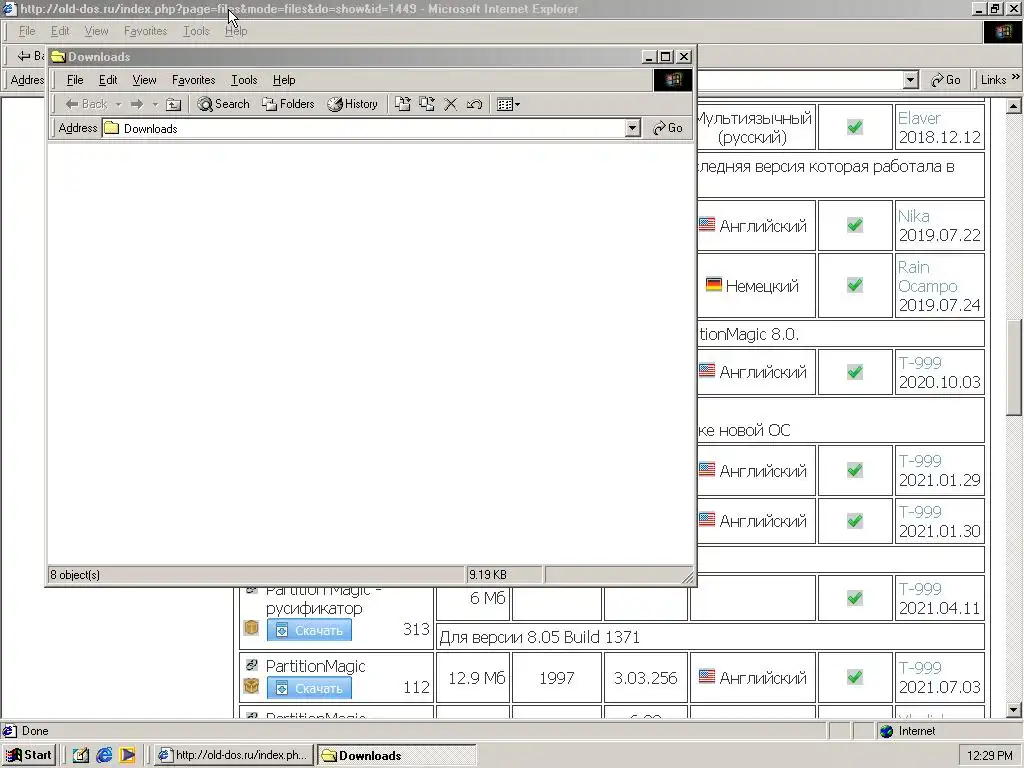Click Скачать button for PartitionMagic 3.03.256
The height and width of the screenshot is (768, 1024).
pos(310,688)
